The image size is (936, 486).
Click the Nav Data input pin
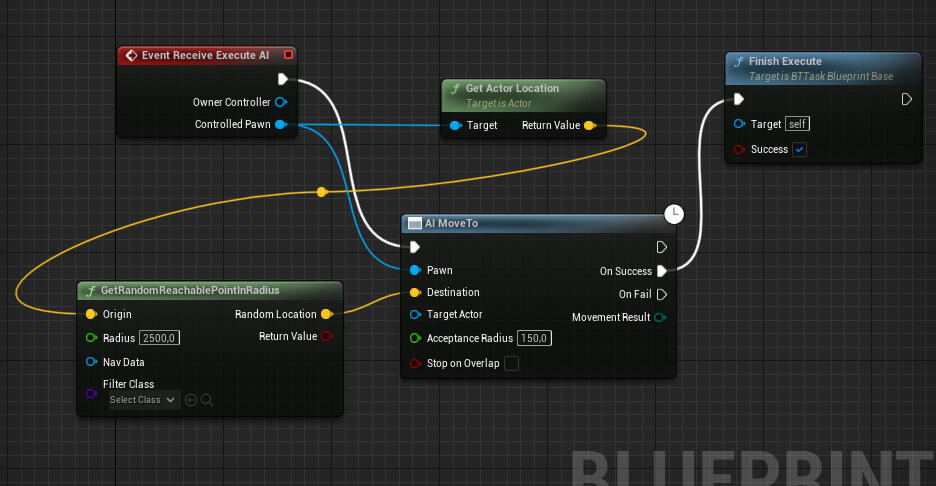click(91, 362)
